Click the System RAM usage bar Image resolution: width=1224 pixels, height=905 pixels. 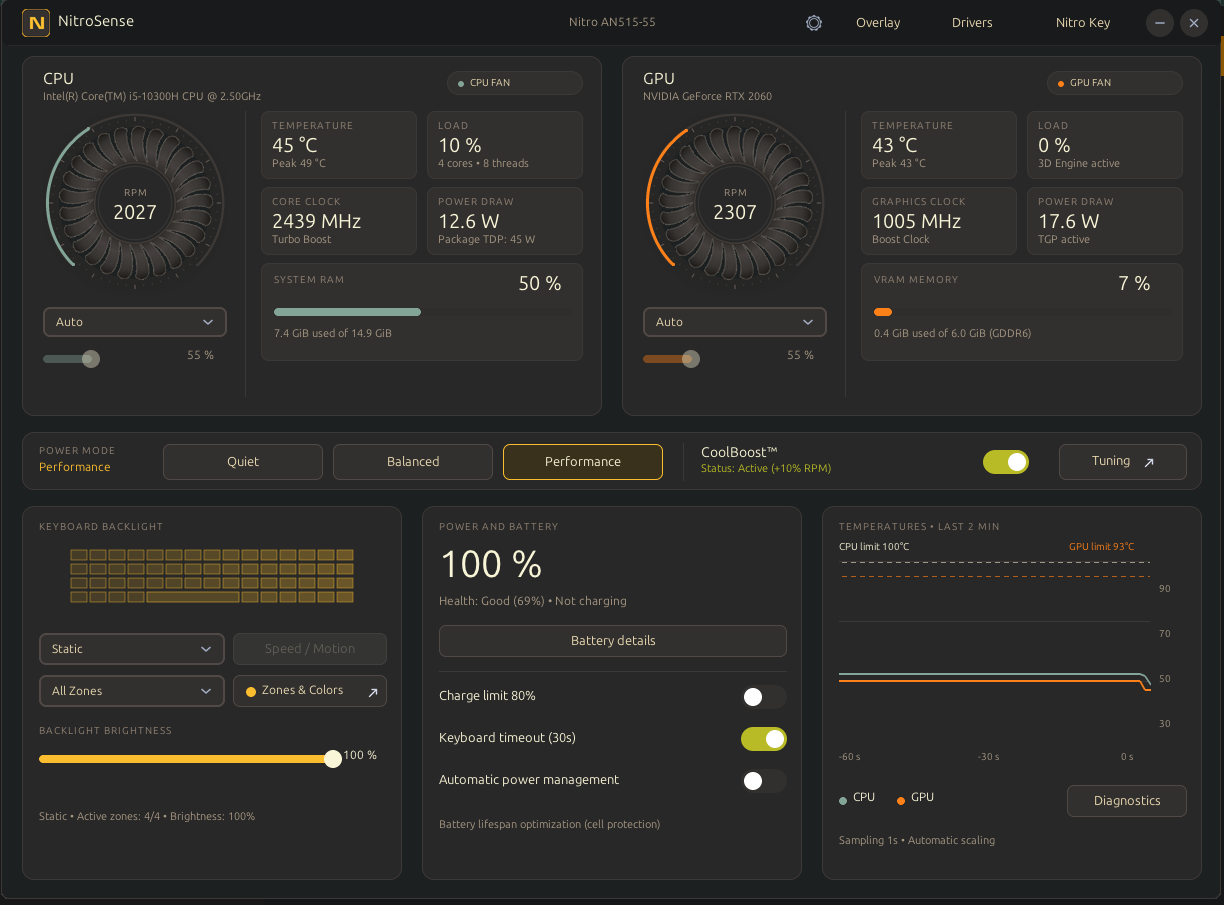pyautogui.click(x=423, y=312)
